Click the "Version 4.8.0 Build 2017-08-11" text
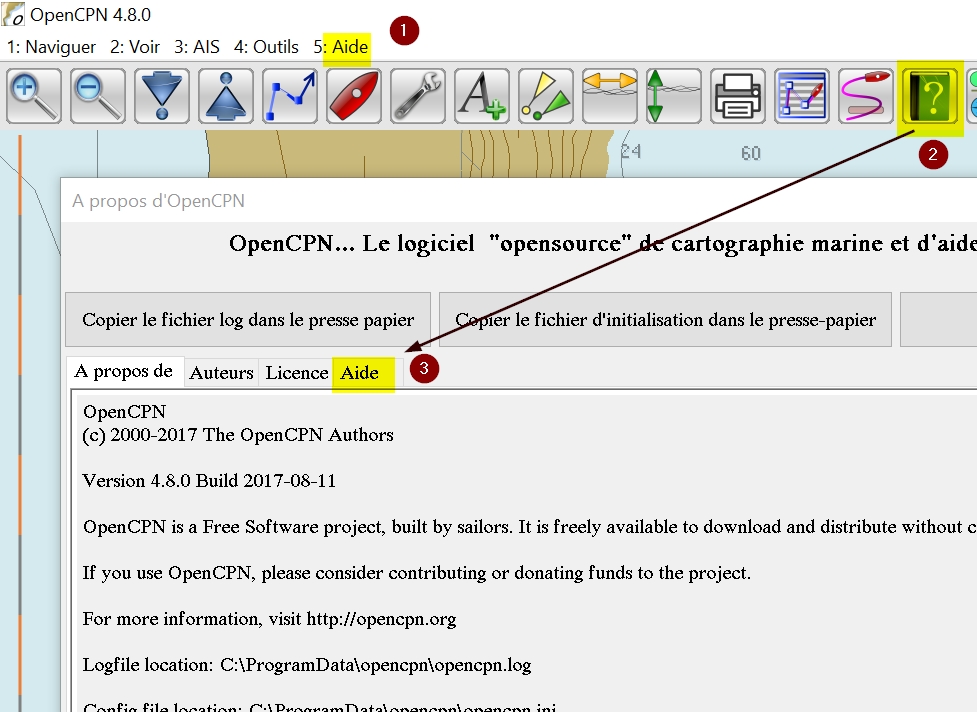 [x=209, y=481]
